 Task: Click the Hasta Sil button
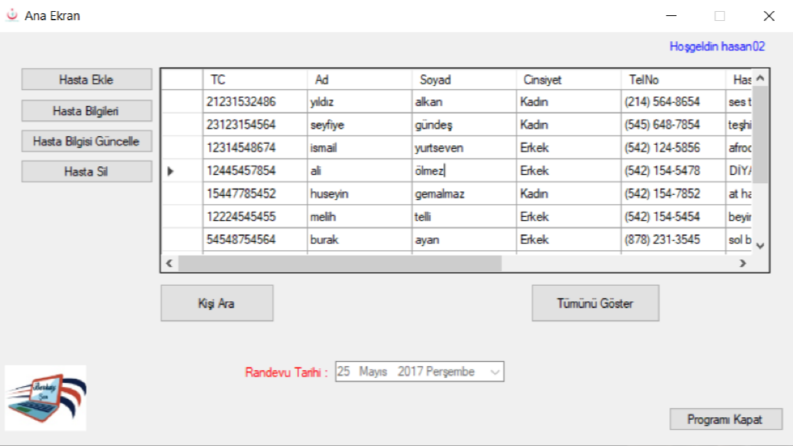(x=86, y=171)
